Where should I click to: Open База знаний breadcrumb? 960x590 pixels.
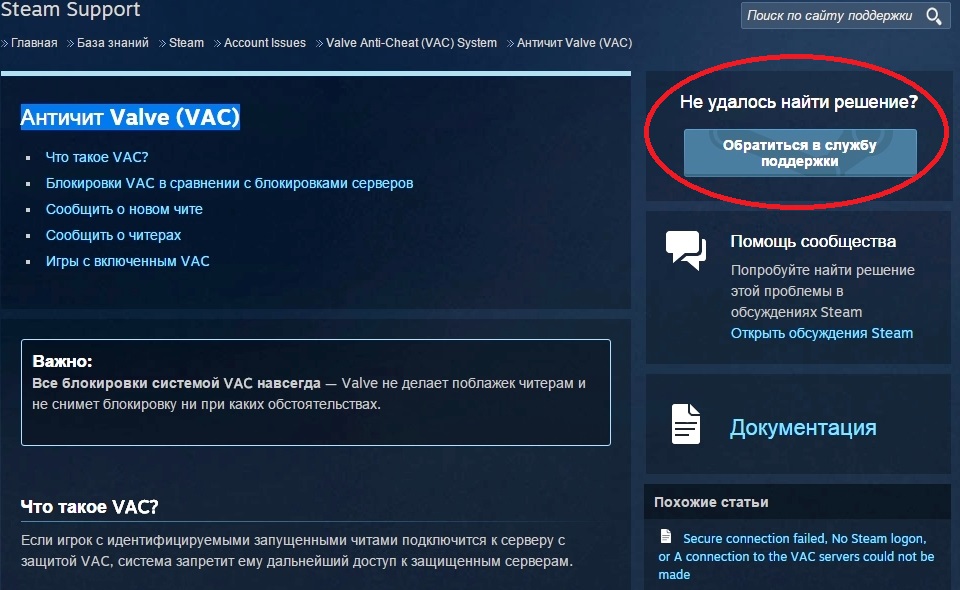[x=113, y=43]
